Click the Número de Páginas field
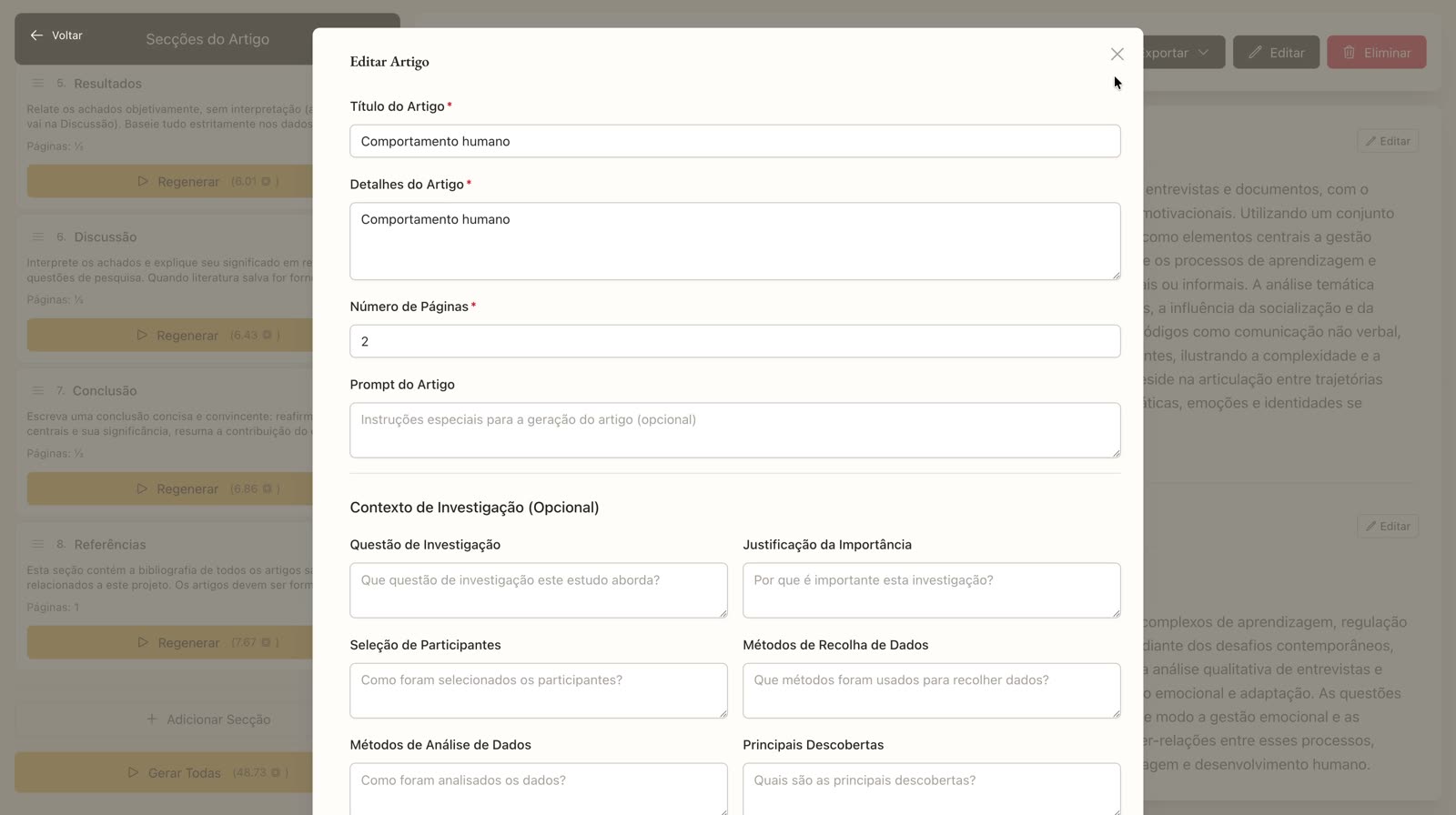Screen dimensions: 1456x815 tap(735, 341)
